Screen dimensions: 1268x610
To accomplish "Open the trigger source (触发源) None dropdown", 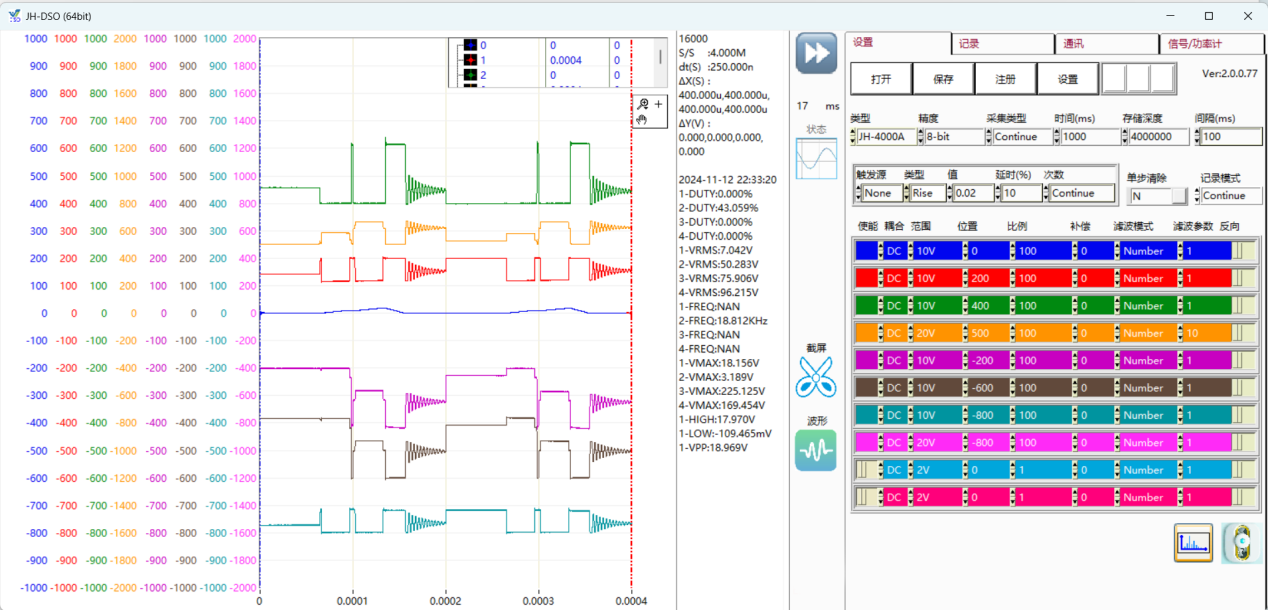I will point(881,194).
